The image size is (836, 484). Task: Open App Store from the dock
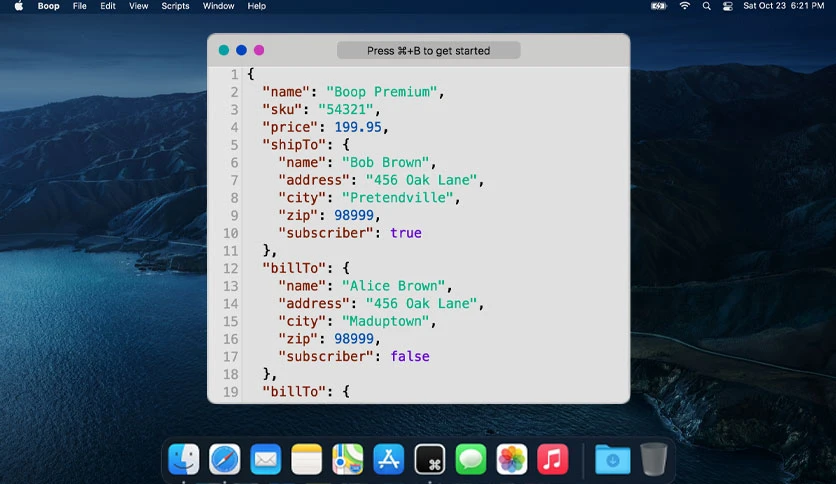click(x=389, y=459)
